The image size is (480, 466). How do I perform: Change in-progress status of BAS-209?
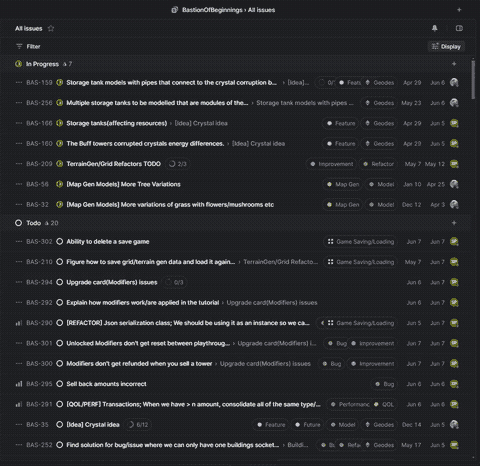(60, 164)
